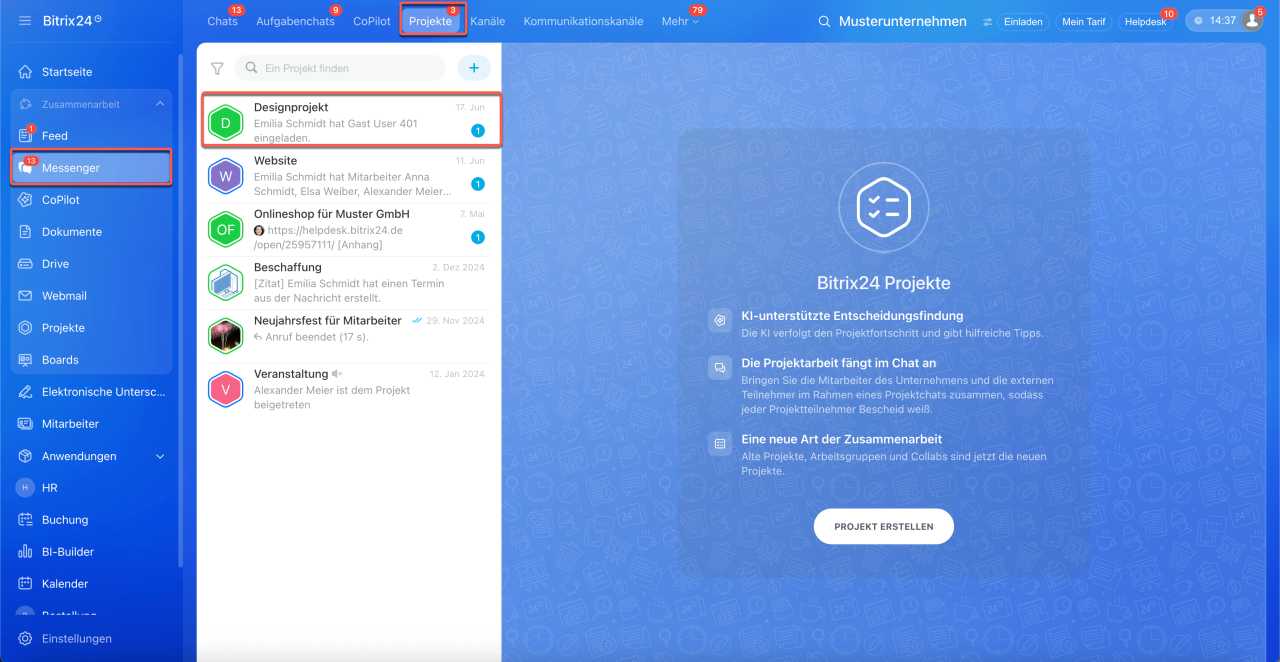This screenshot has width=1280, height=662.
Task: Click the Ein Projekt finden search field
Action: (x=340, y=68)
